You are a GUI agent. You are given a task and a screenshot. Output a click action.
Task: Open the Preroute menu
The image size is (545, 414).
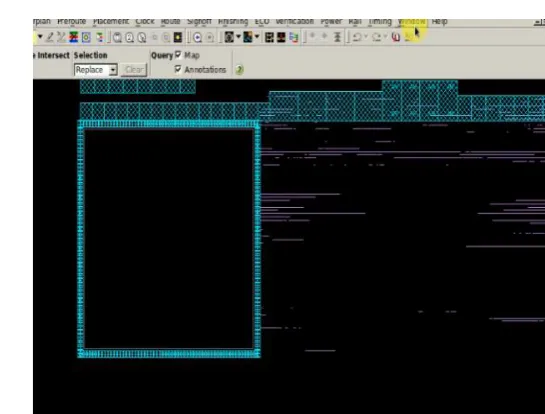coord(72,22)
